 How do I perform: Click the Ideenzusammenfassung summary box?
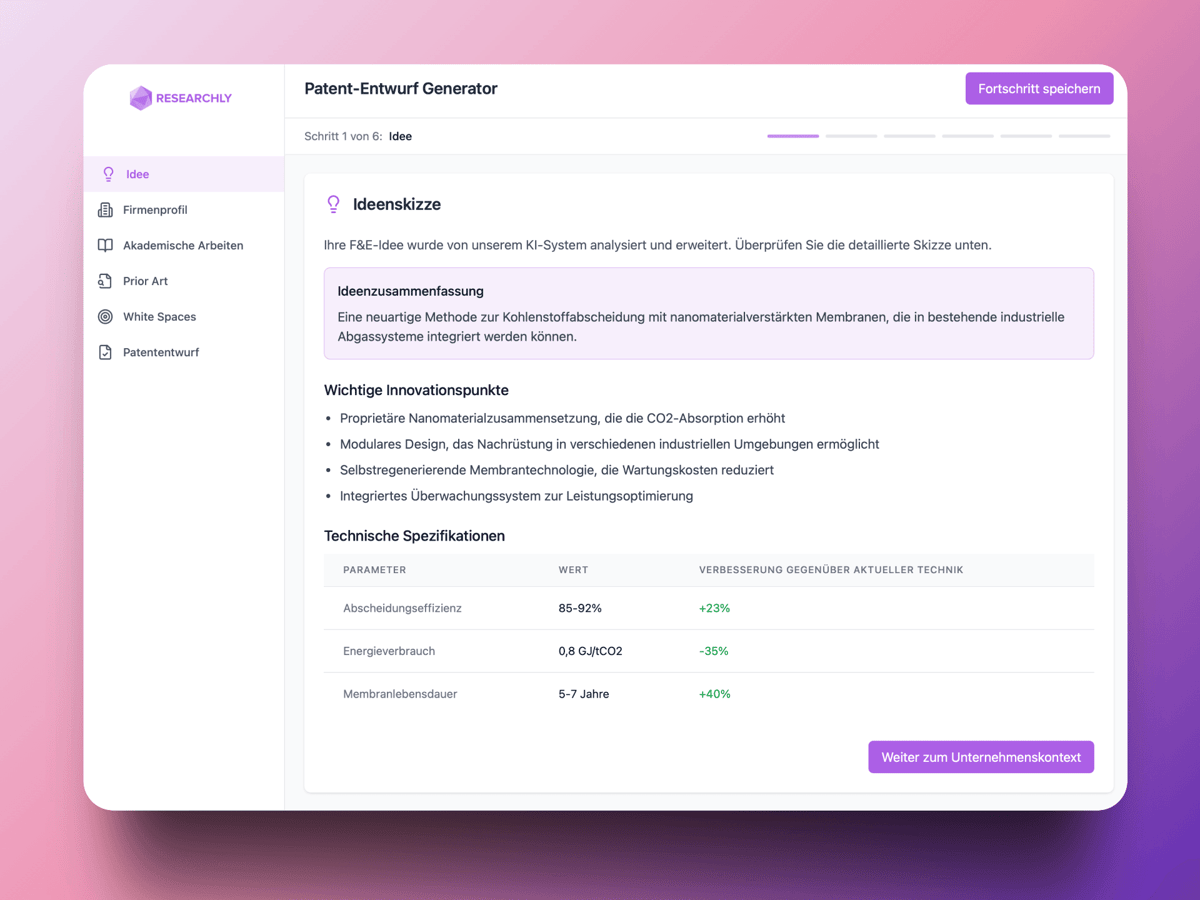click(x=708, y=313)
